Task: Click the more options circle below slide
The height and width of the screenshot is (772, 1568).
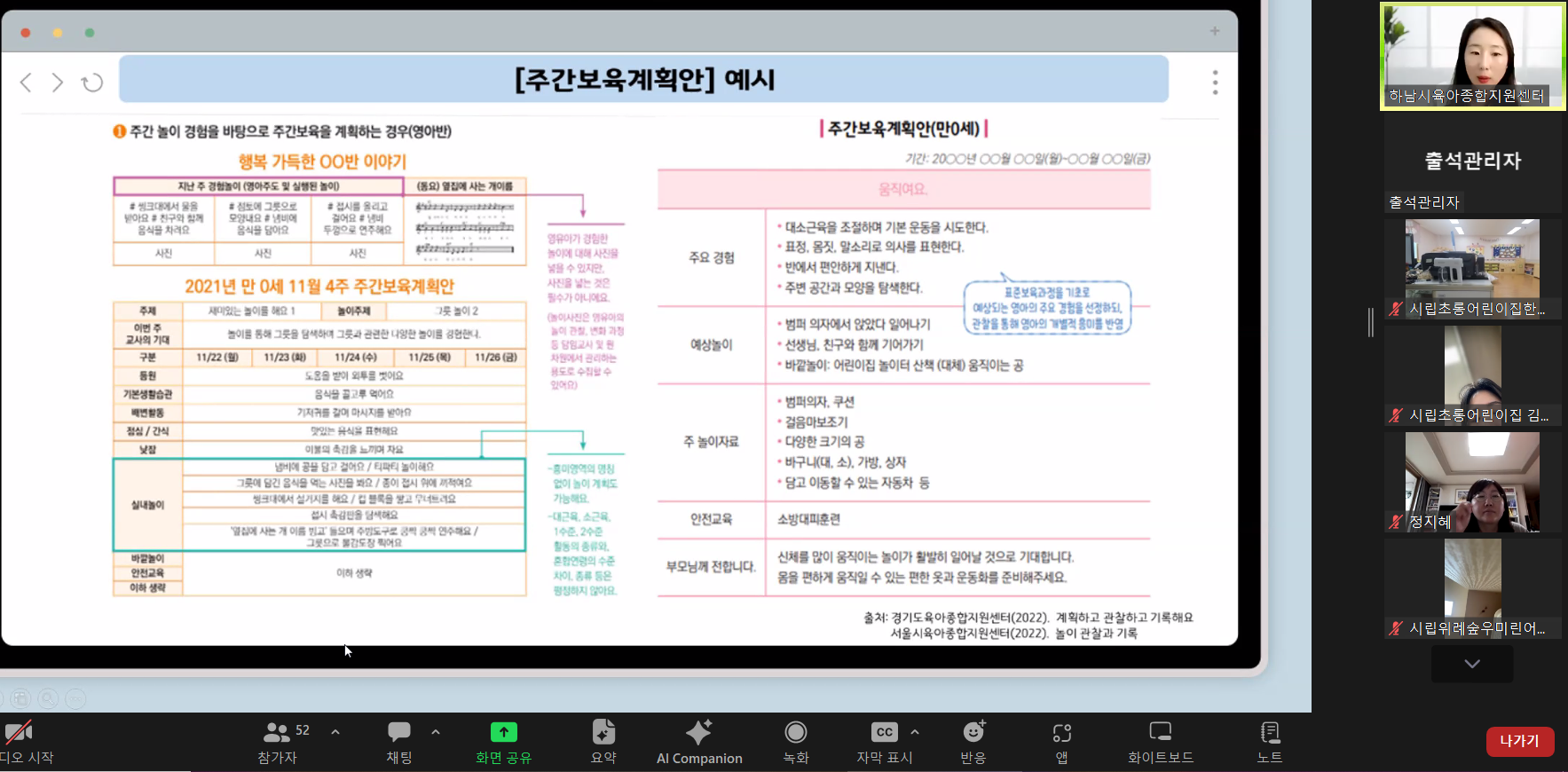Action: [76, 699]
